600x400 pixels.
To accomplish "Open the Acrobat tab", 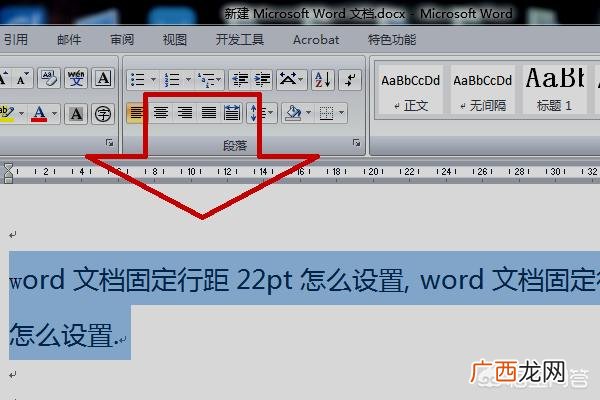I will 316,39.
